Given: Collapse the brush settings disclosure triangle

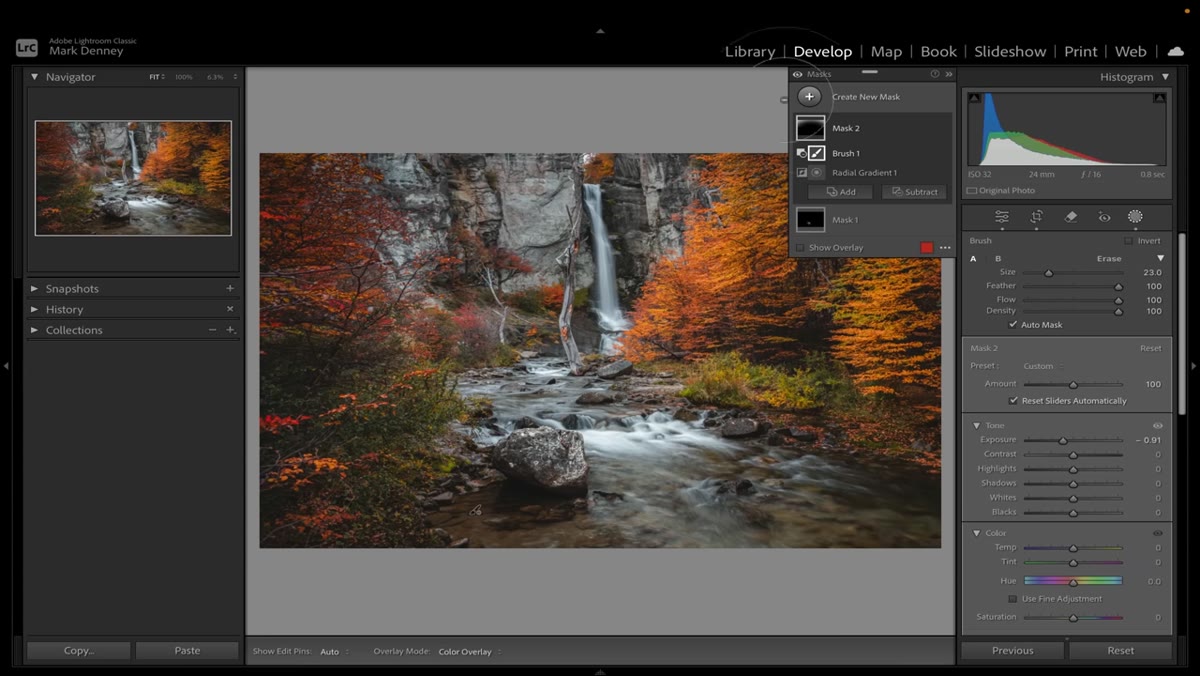Looking at the screenshot, I should click(x=1160, y=259).
